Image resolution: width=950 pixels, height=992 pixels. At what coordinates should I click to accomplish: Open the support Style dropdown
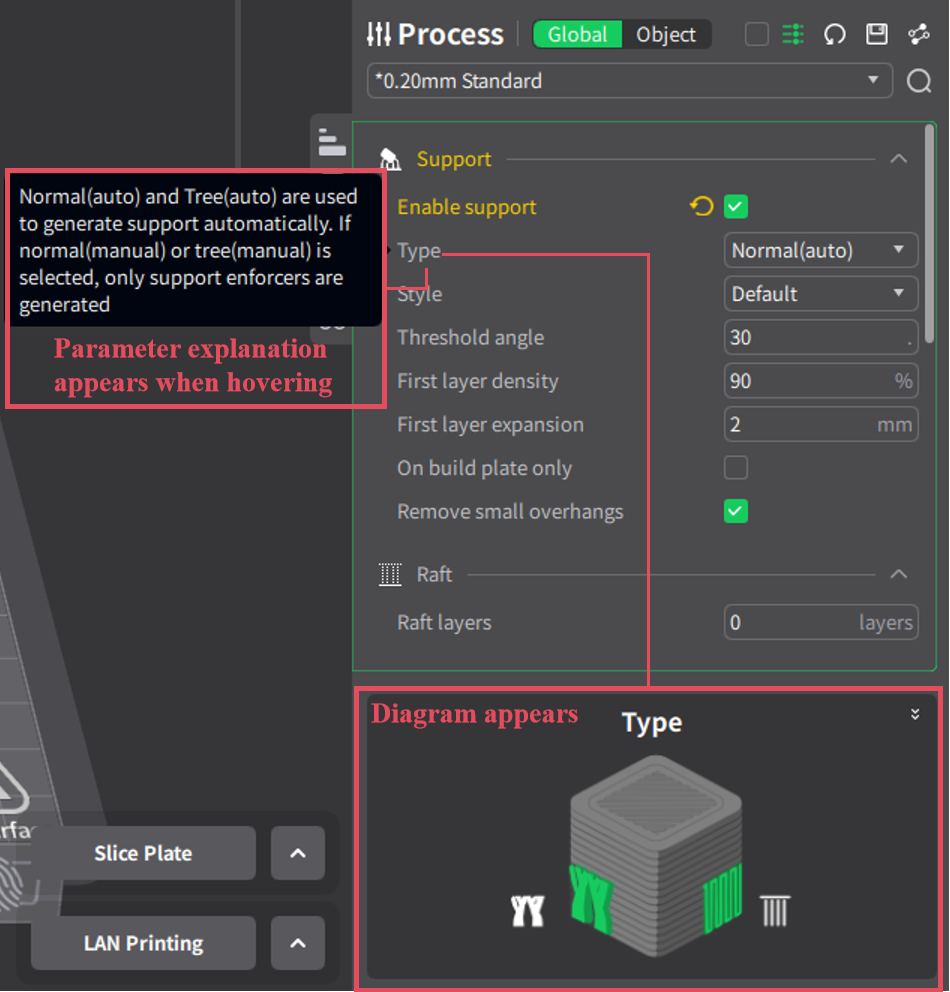pos(820,294)
